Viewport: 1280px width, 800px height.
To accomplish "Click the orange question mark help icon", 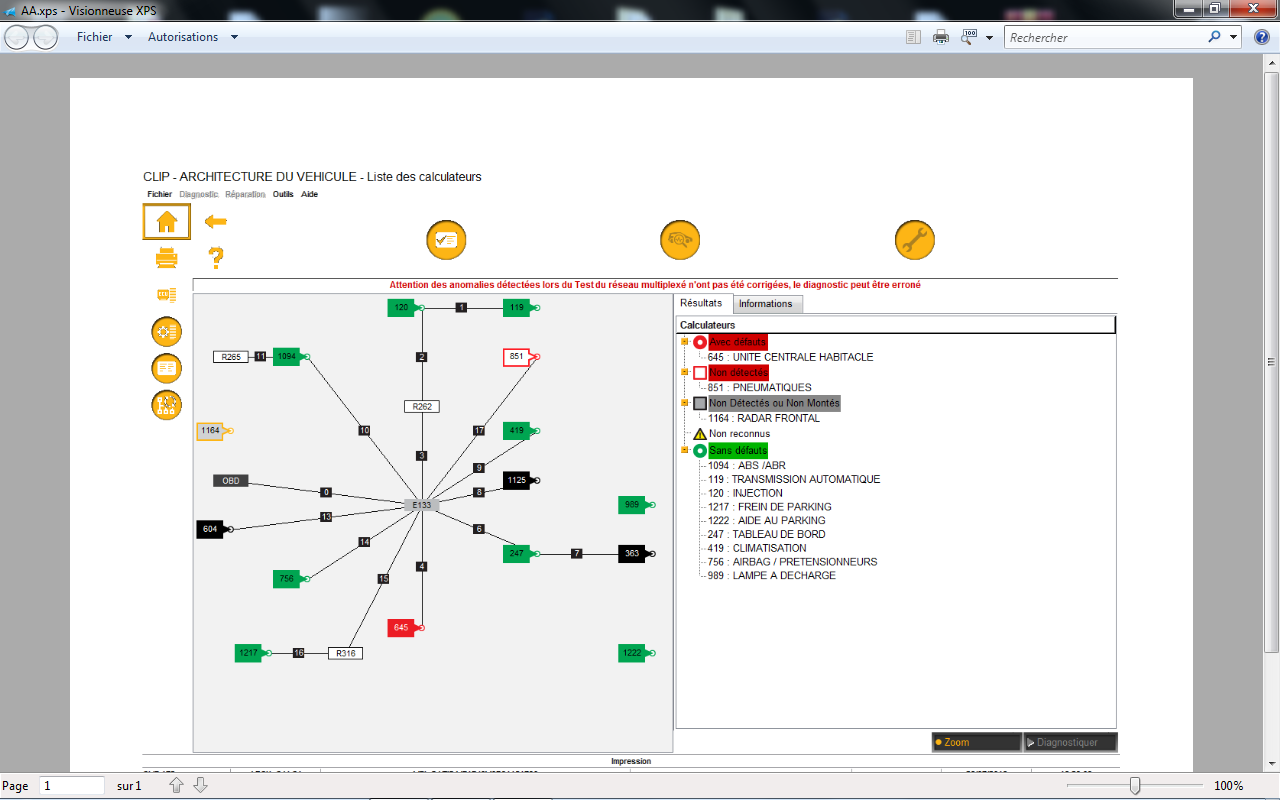I will (215, 259).
